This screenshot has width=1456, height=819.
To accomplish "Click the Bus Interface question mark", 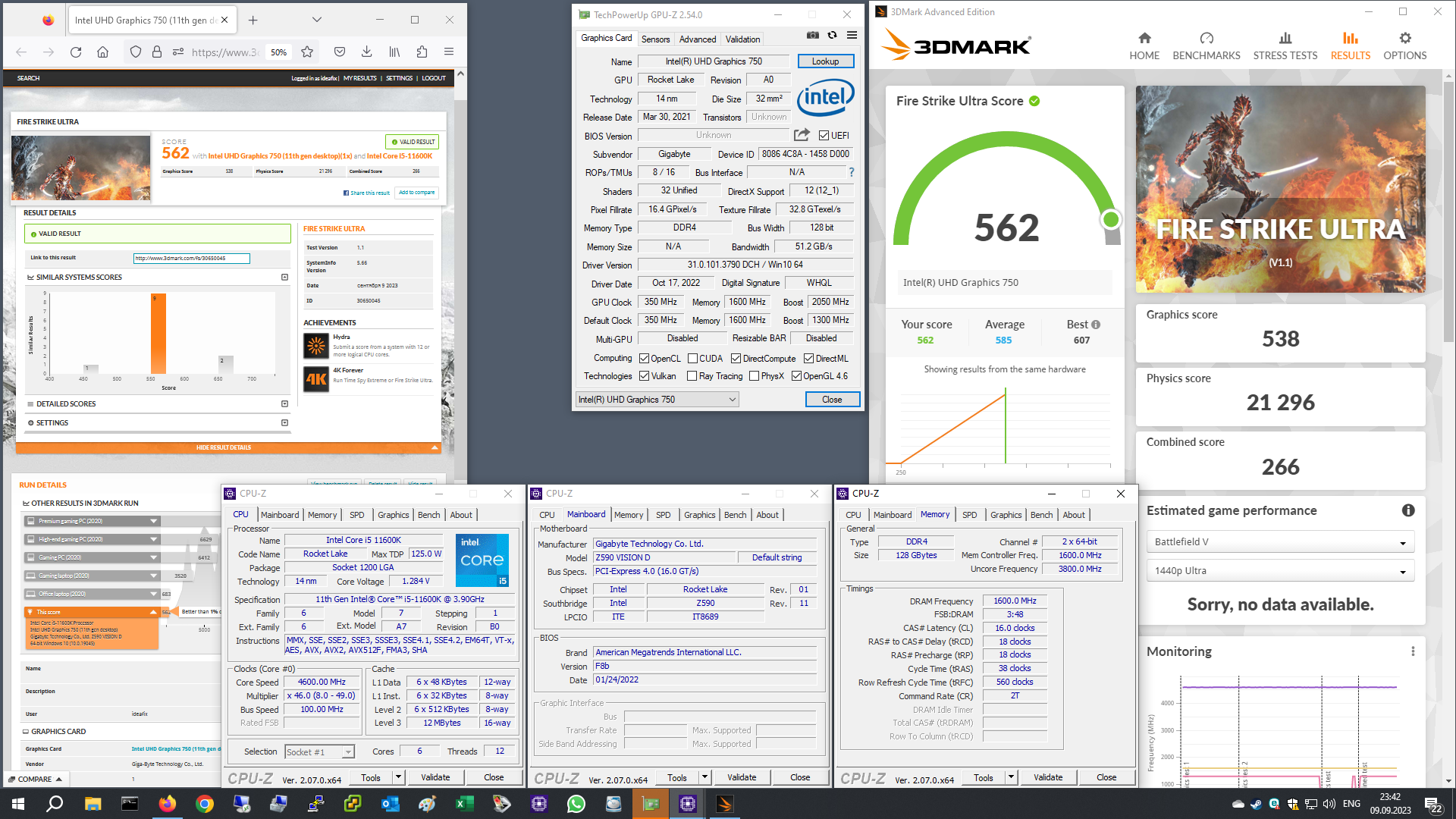I will 851,172.
